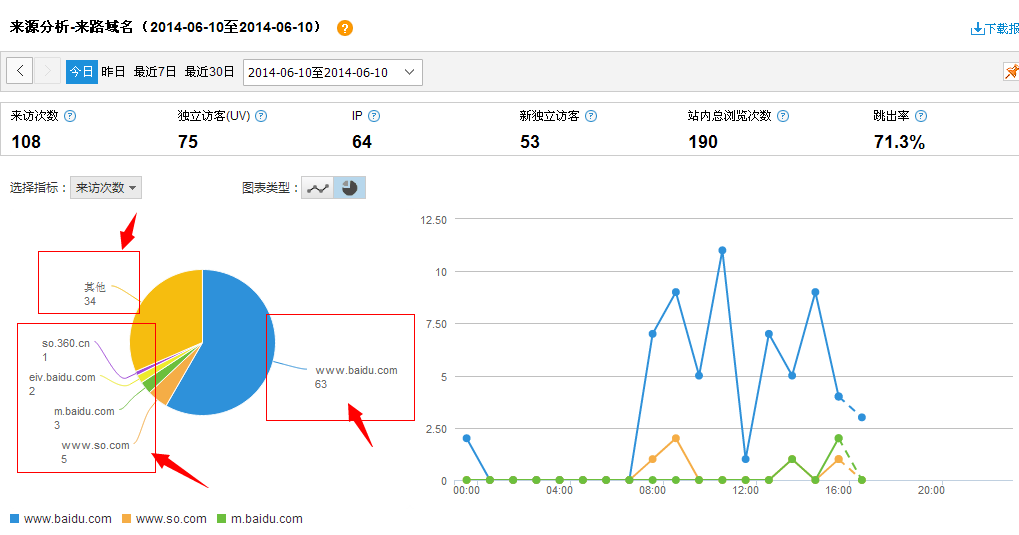This screenshot has height=535, width=1019.
Task: Click the 其他 34 pie label
Action: click(94, 294)
